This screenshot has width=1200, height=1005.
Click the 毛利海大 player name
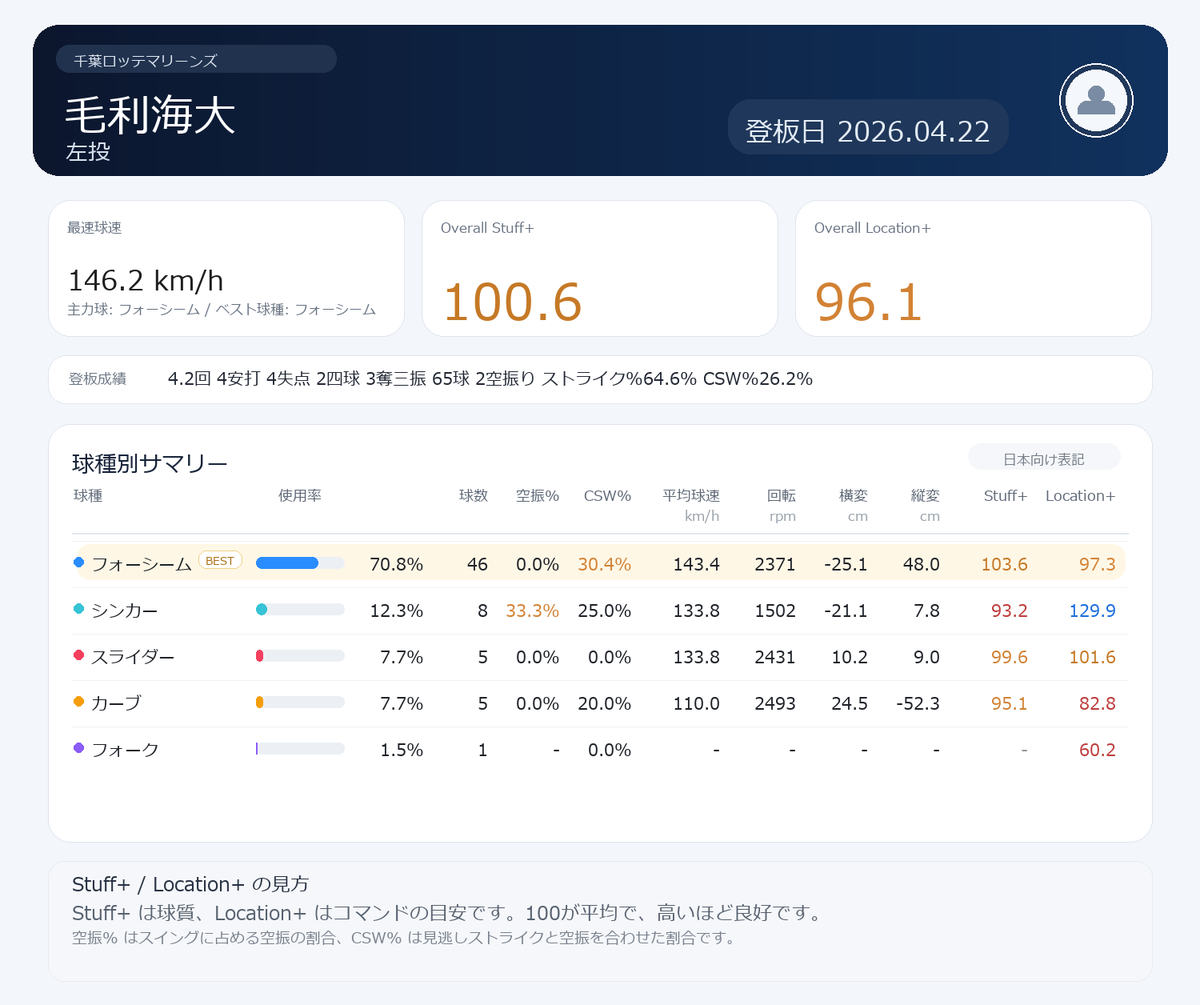click(151, 116)
